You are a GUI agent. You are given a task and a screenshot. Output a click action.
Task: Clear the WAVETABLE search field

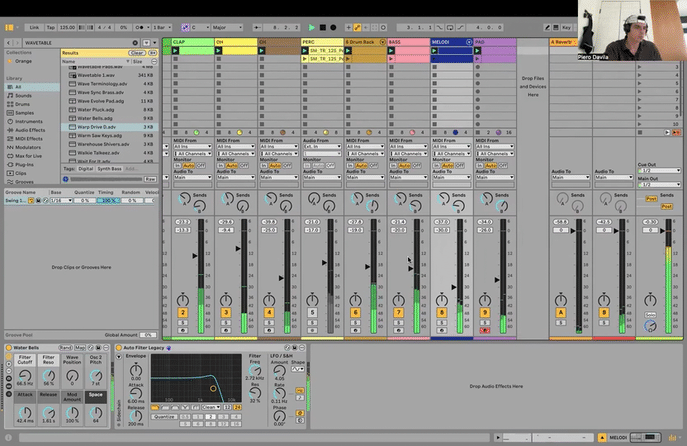tap(135, 43)
